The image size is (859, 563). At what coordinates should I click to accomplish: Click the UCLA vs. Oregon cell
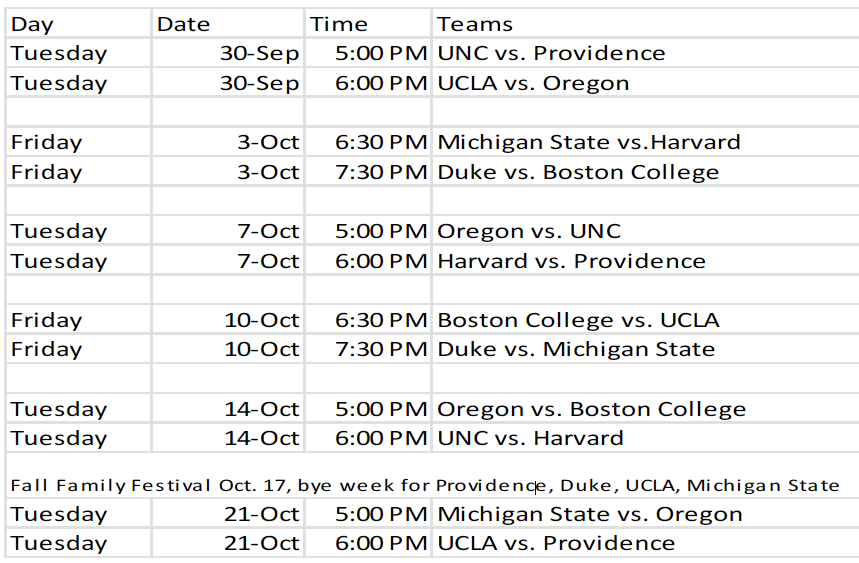coord(533,83)
